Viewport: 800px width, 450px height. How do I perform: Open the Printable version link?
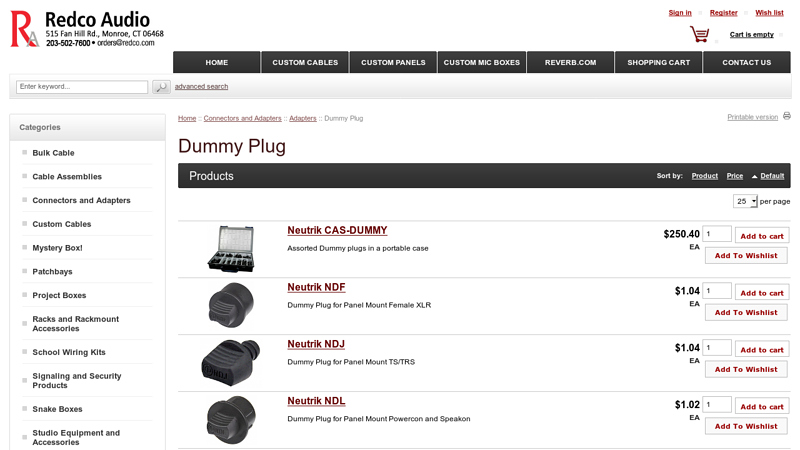click(753, 117)
